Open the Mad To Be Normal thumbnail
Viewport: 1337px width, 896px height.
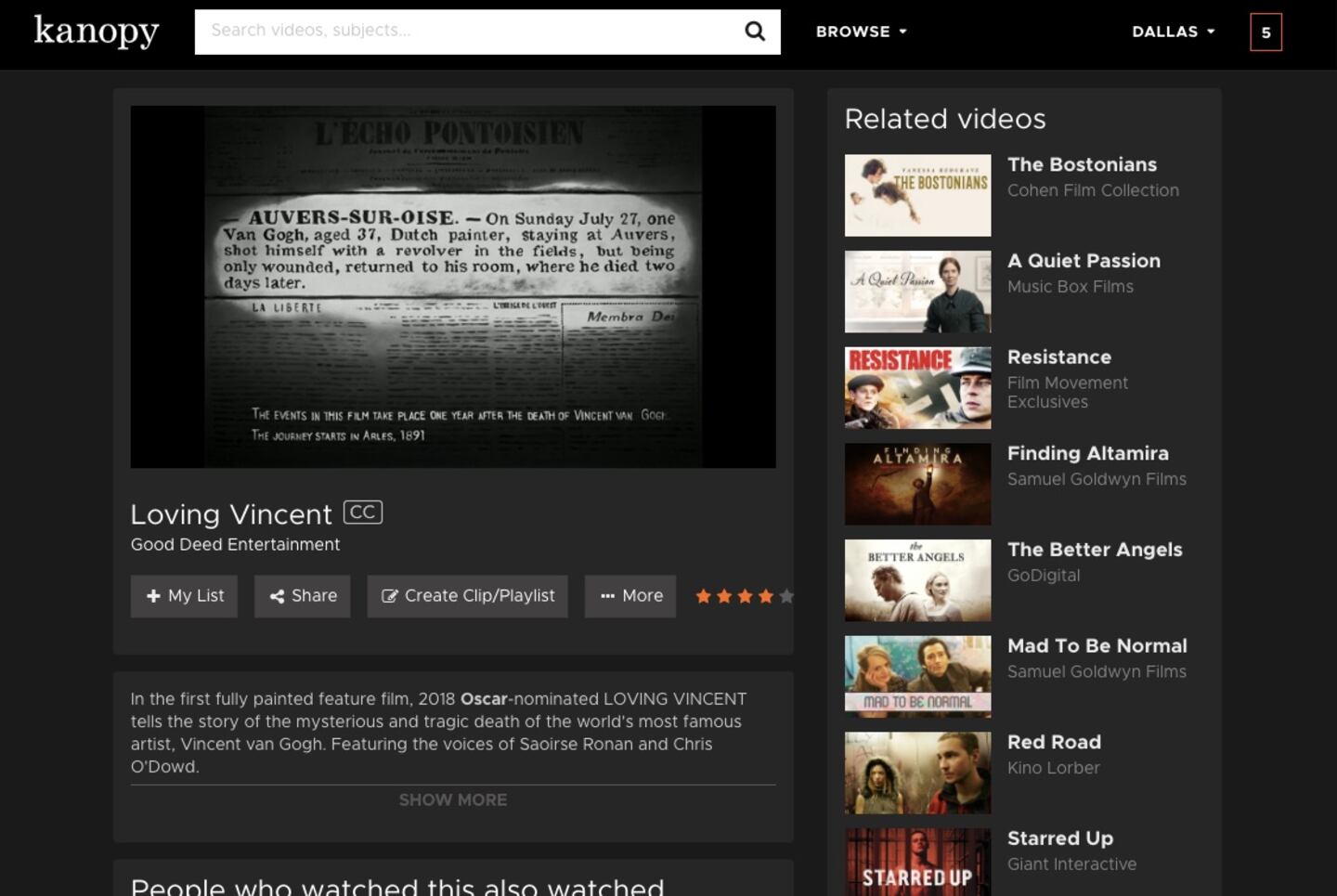pos(917,676)
